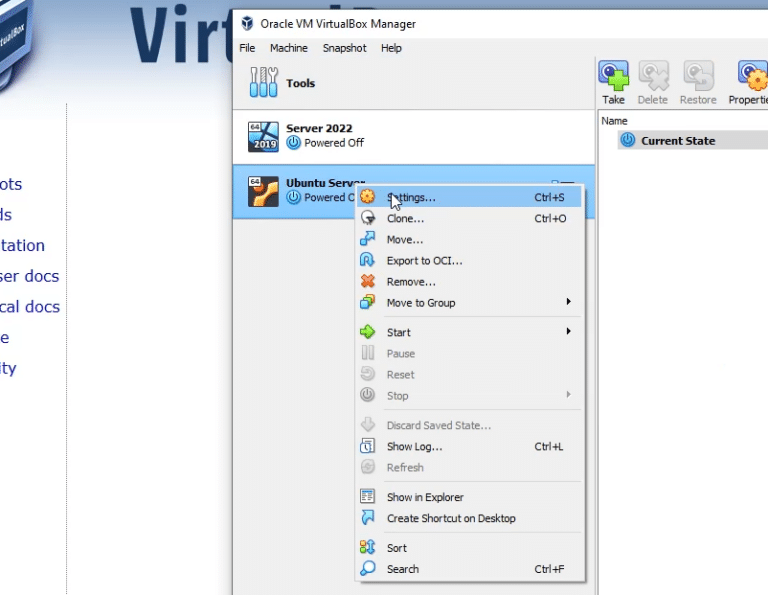
Task: Expand the Move to Group submenu arrow
Action: click(x=569, y=303)
